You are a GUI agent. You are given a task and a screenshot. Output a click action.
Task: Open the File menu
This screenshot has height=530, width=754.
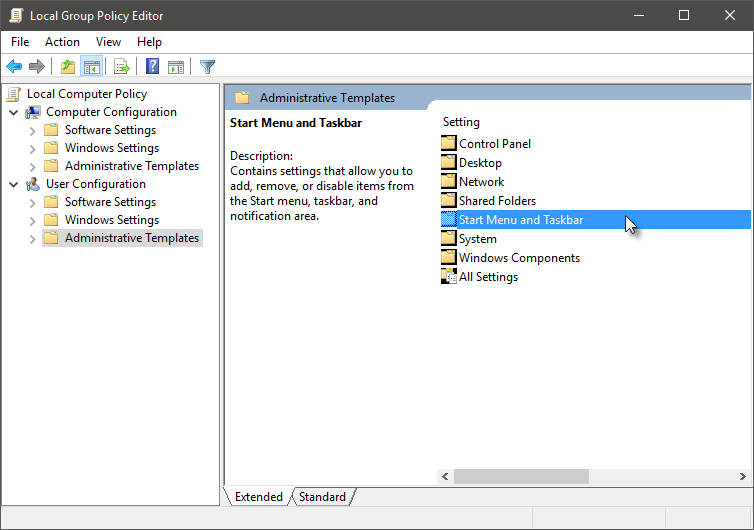click(20, 42)
